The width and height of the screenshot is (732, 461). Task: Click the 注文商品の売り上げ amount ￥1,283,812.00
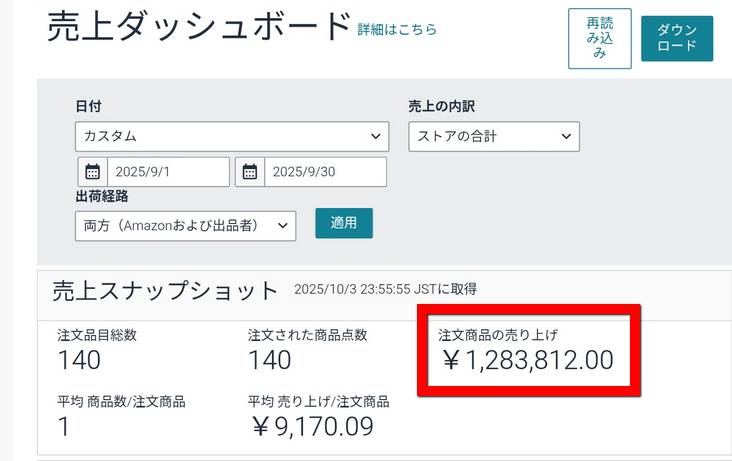pyautogui.click(x=527, y=360)
